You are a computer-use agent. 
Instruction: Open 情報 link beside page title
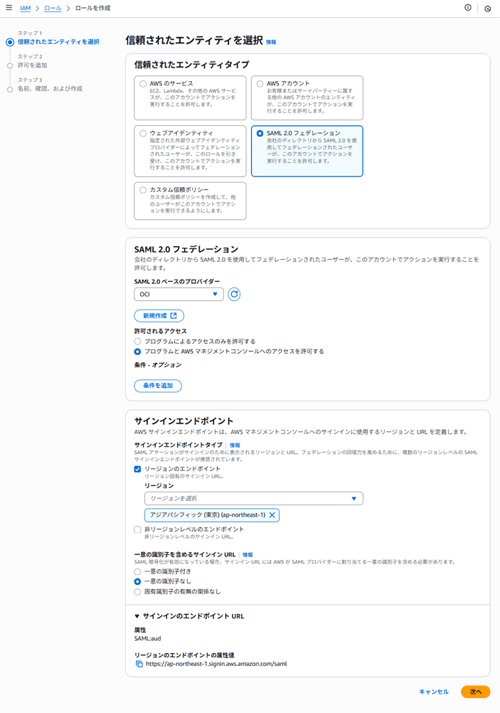271,42
